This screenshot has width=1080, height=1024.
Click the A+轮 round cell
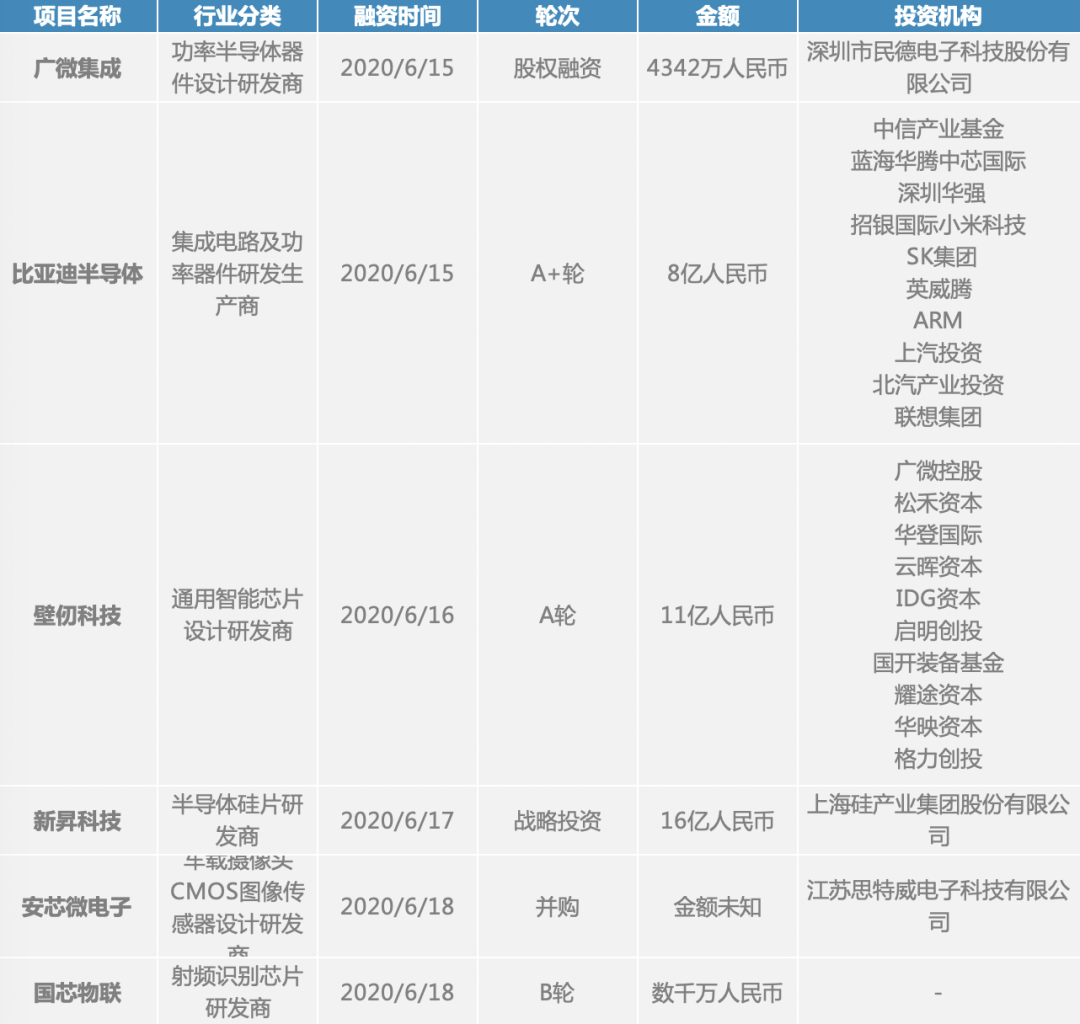557,273
